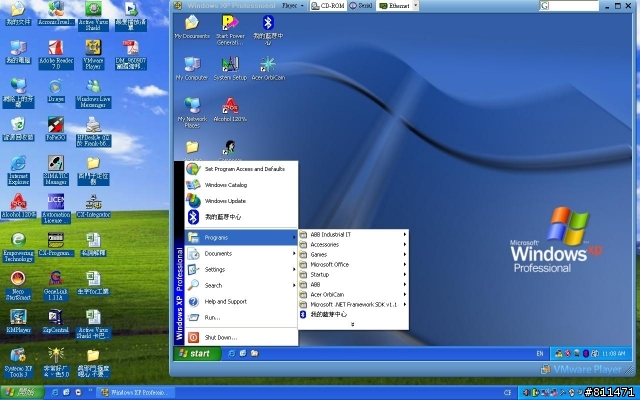Open Settings in Start menu
This screenshot has width=640, height=400.
[x=242, y=269]
